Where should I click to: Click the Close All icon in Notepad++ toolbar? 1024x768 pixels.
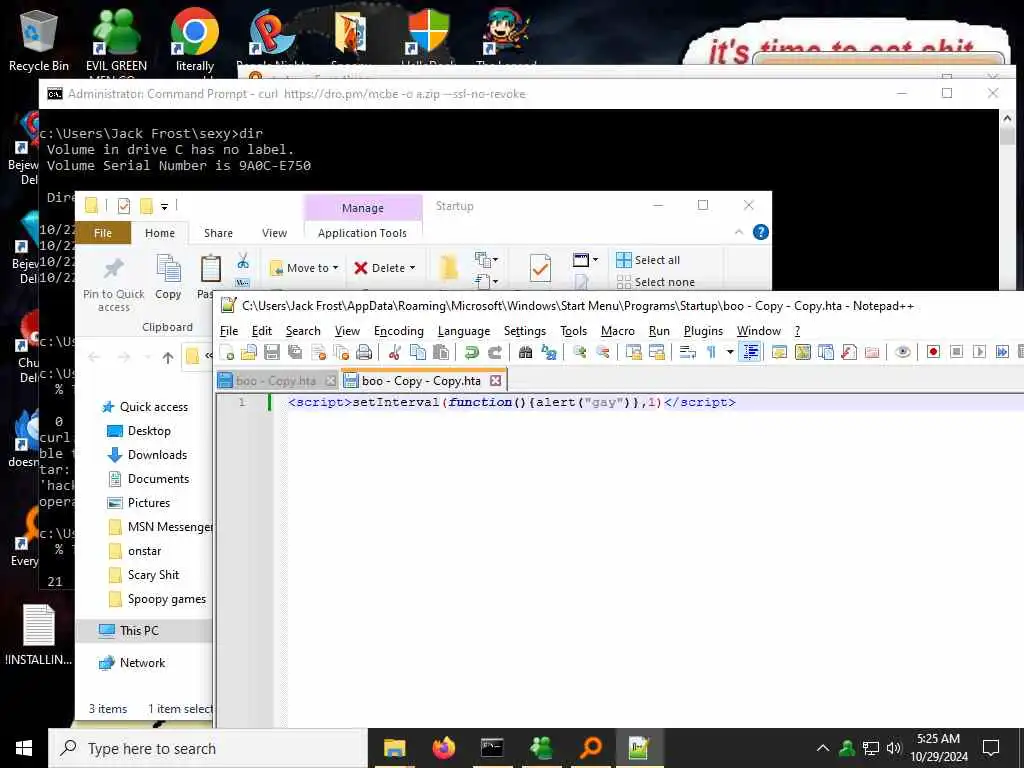tap(341, 353)
